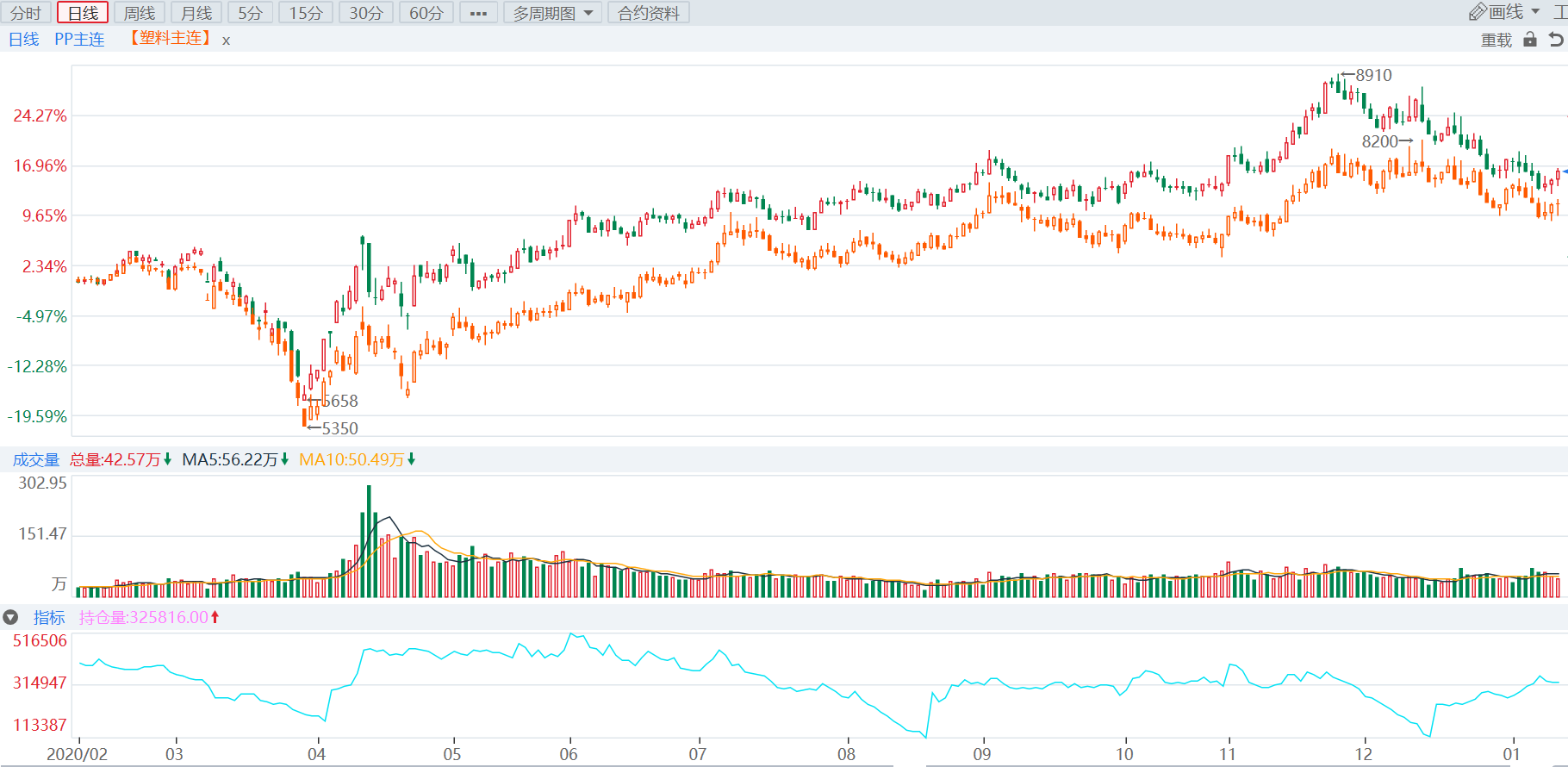Viewport: 1568px width, 767px height.
Task: Click the 12 month marker on timeline
Action: click(1363, 754)
